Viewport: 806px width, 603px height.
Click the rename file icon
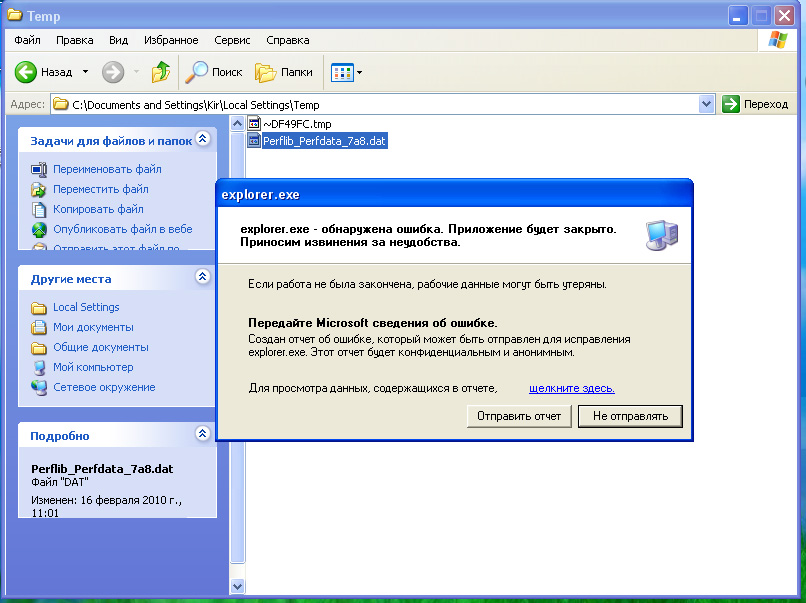tap(39, 170)
